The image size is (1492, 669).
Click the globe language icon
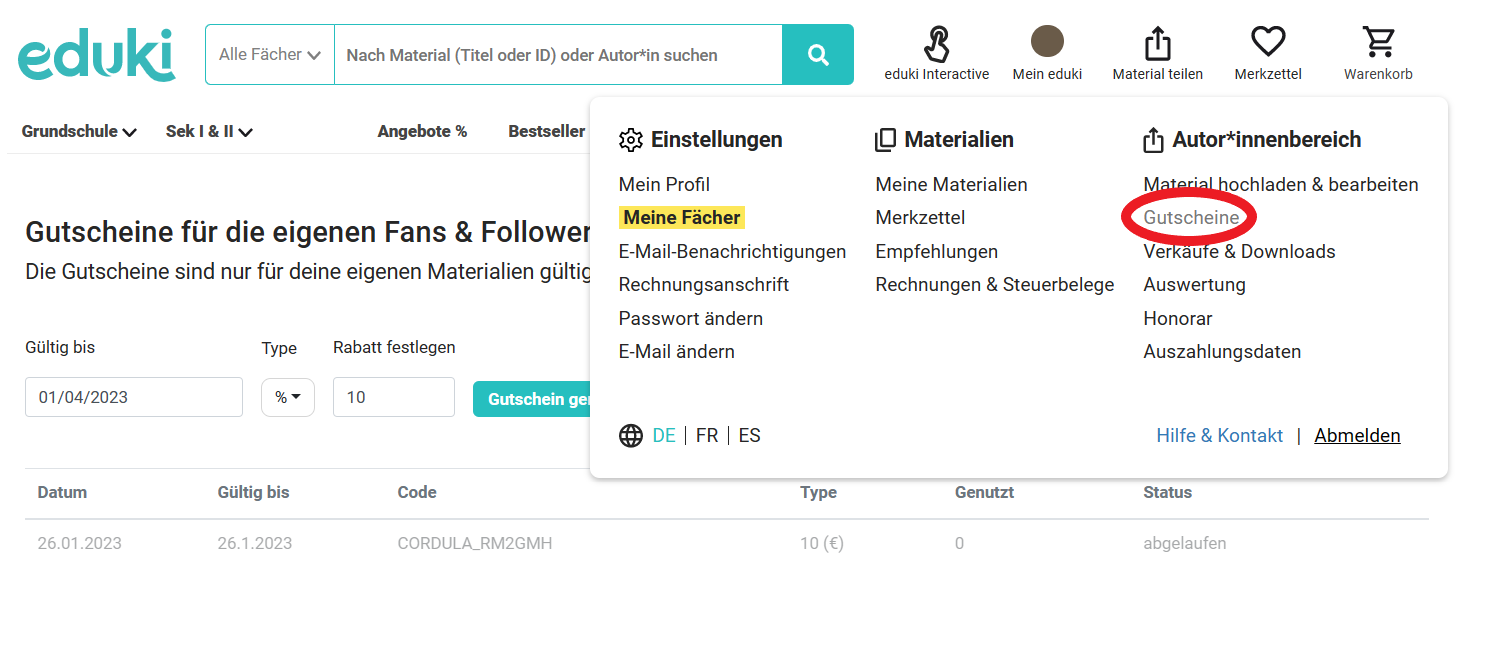pyautogui.click(x=630, y=435)
